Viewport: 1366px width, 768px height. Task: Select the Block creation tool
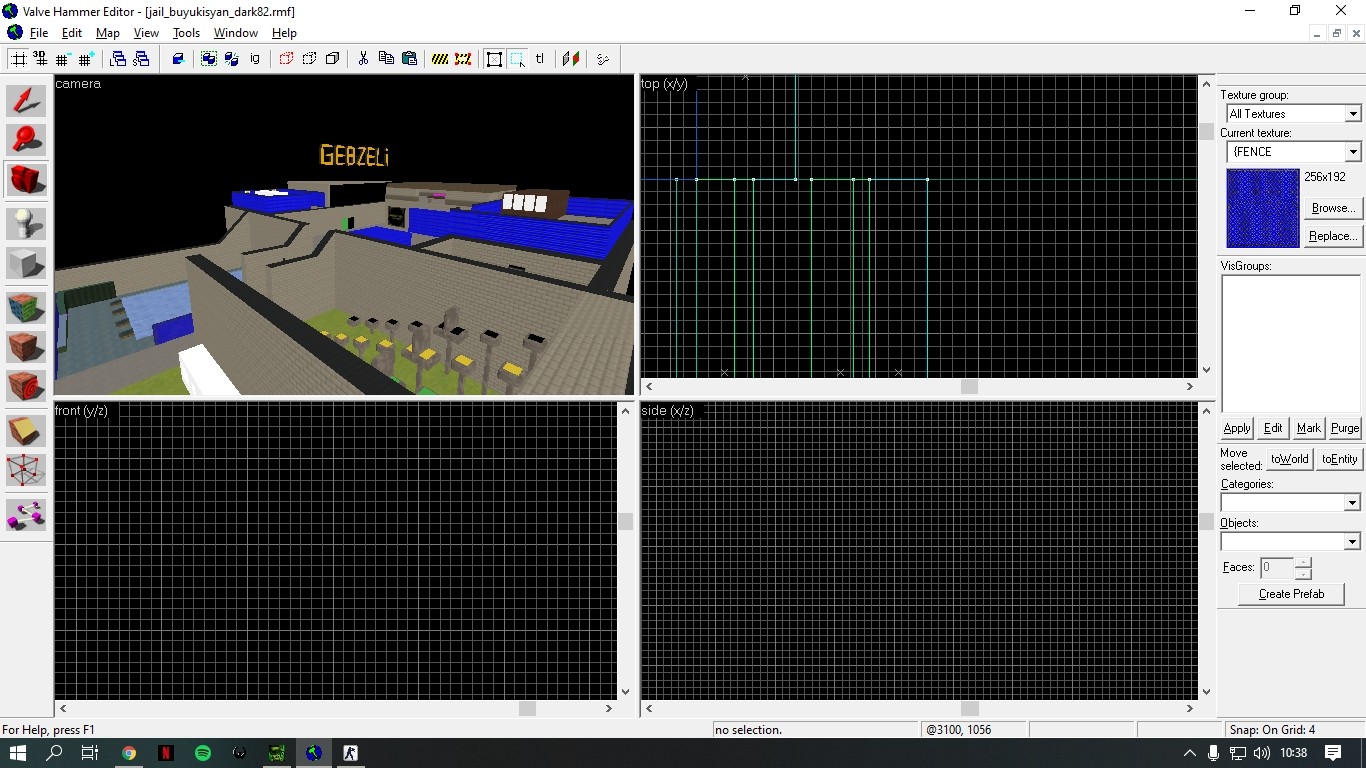[26, 264]
